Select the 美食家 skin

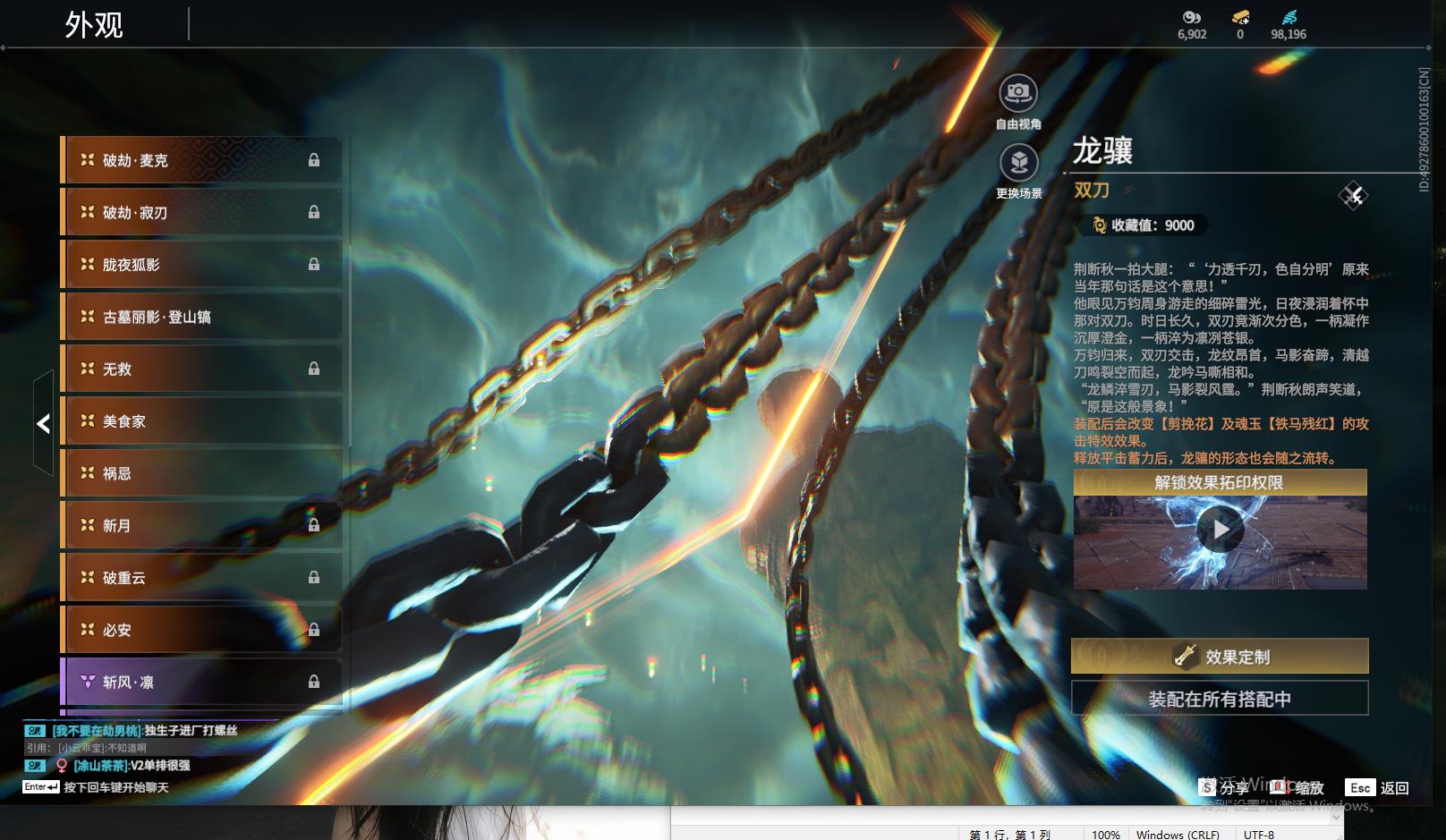pos(201,420)
